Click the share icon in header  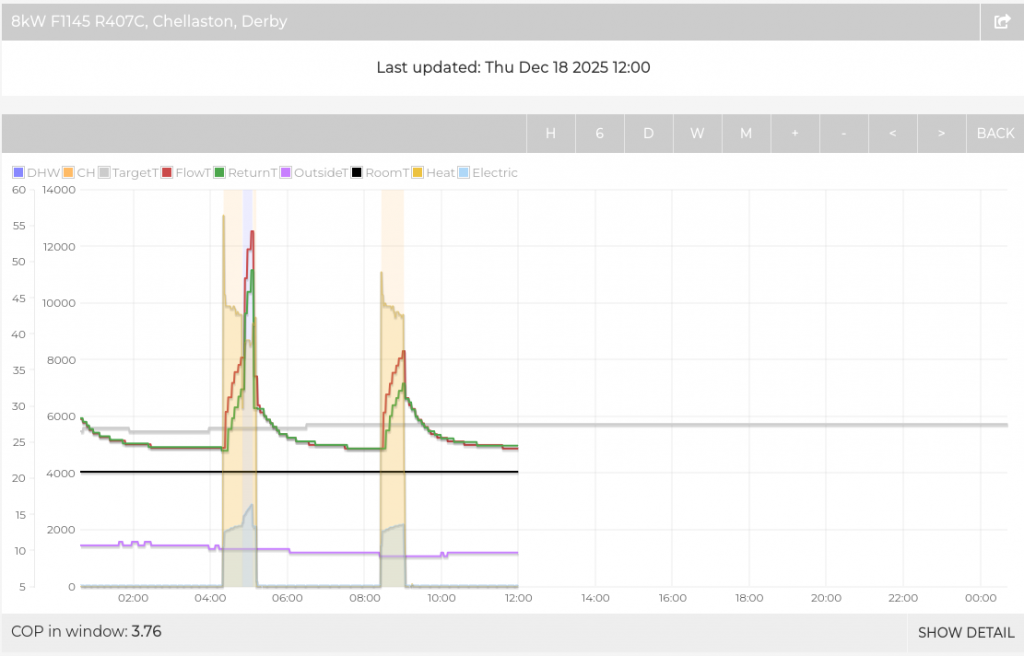coord(1002,21)
